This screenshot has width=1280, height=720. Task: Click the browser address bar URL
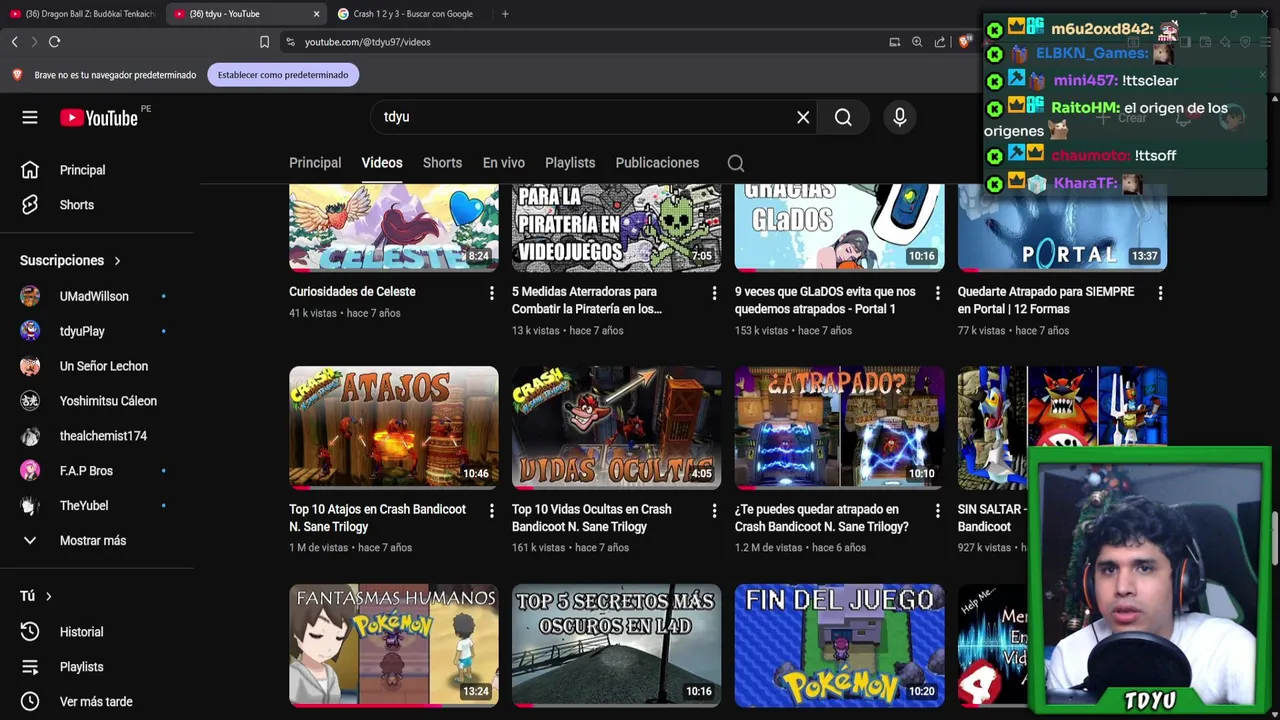(367, 42)
